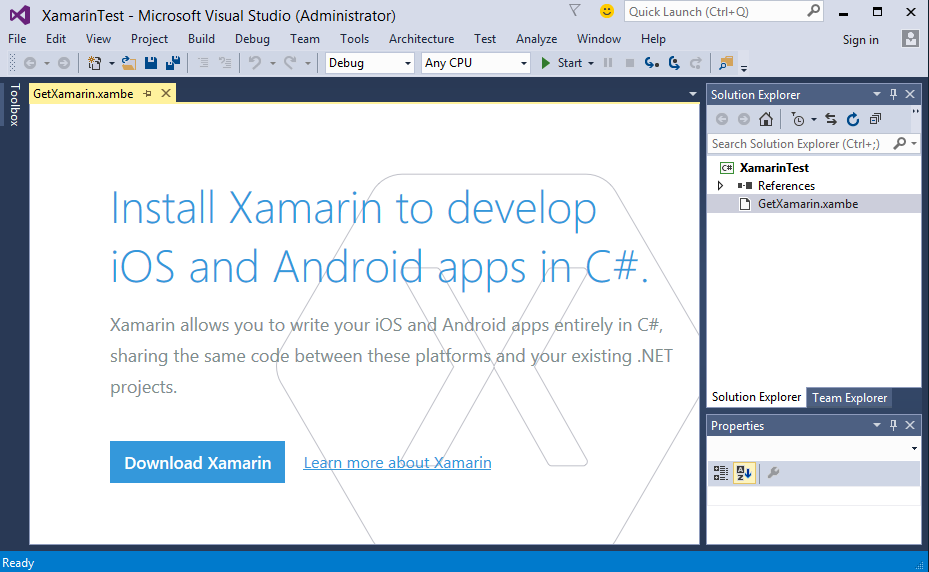Screen dimensions: 929x572
Task: Select GetXamarin.xambe in Solution Explorer
Action: click(x=808, y=204)
